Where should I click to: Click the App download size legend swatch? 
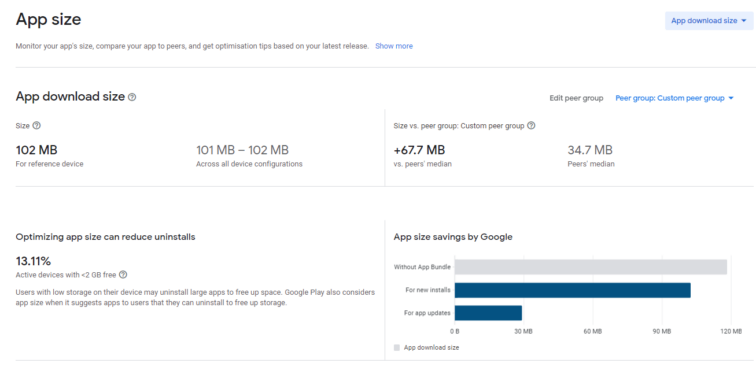pyautogui.click(x=397, y=347)
